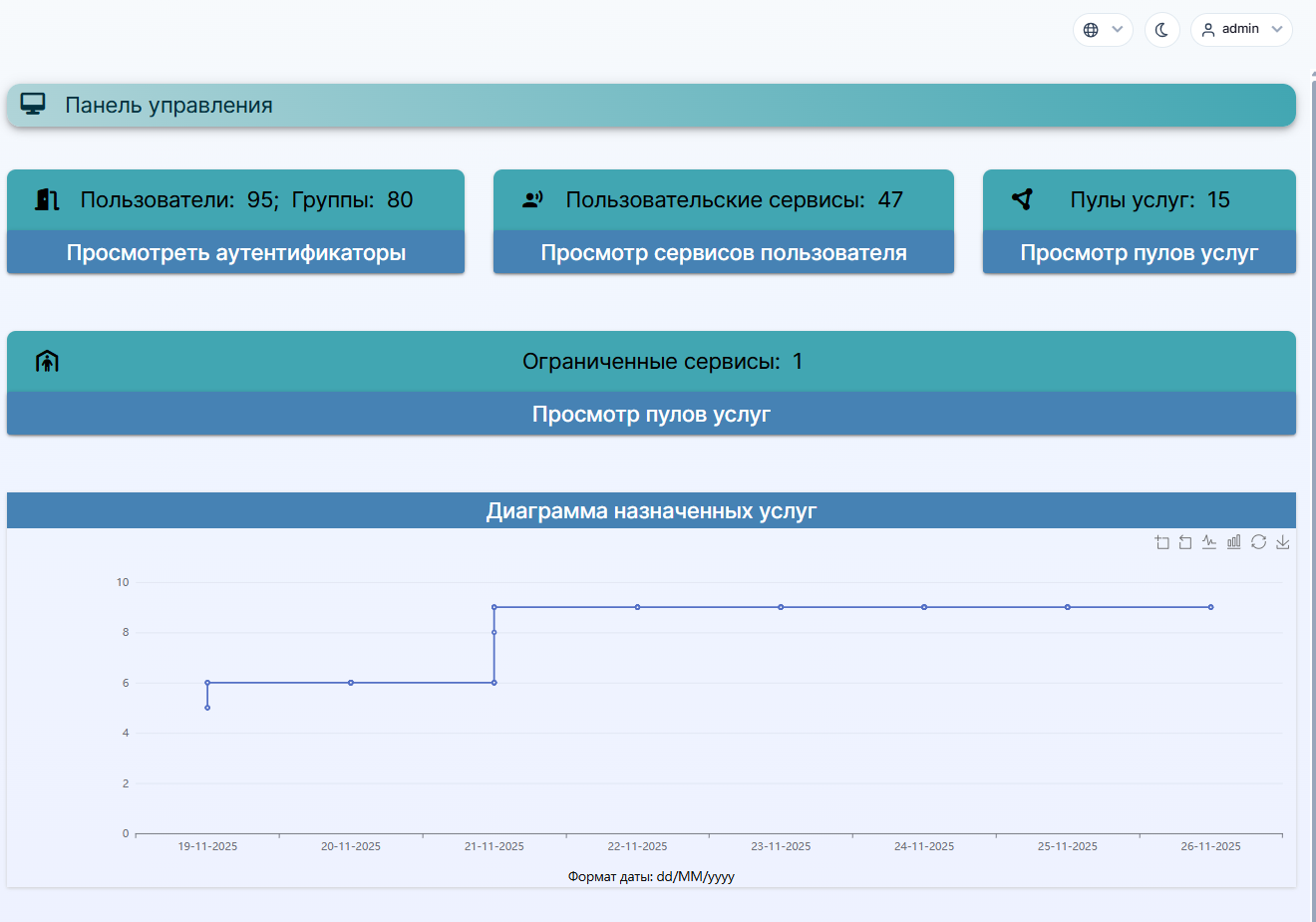Click the monitor icon beside Панель управления

tap(33, 105)
